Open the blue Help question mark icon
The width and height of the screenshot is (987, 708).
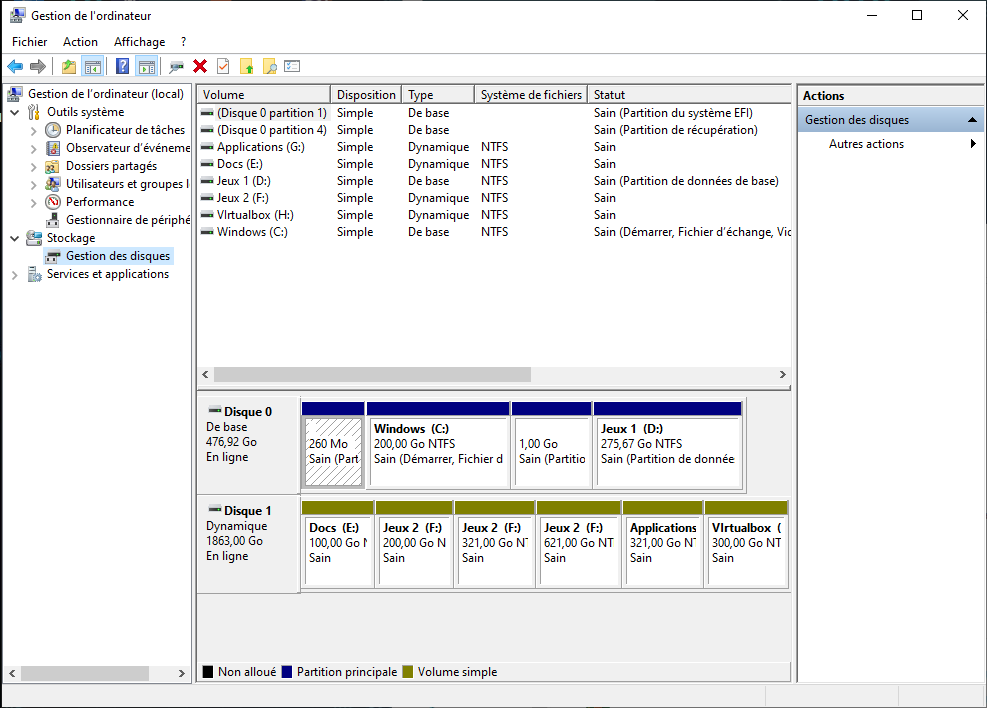coord(122,67)
